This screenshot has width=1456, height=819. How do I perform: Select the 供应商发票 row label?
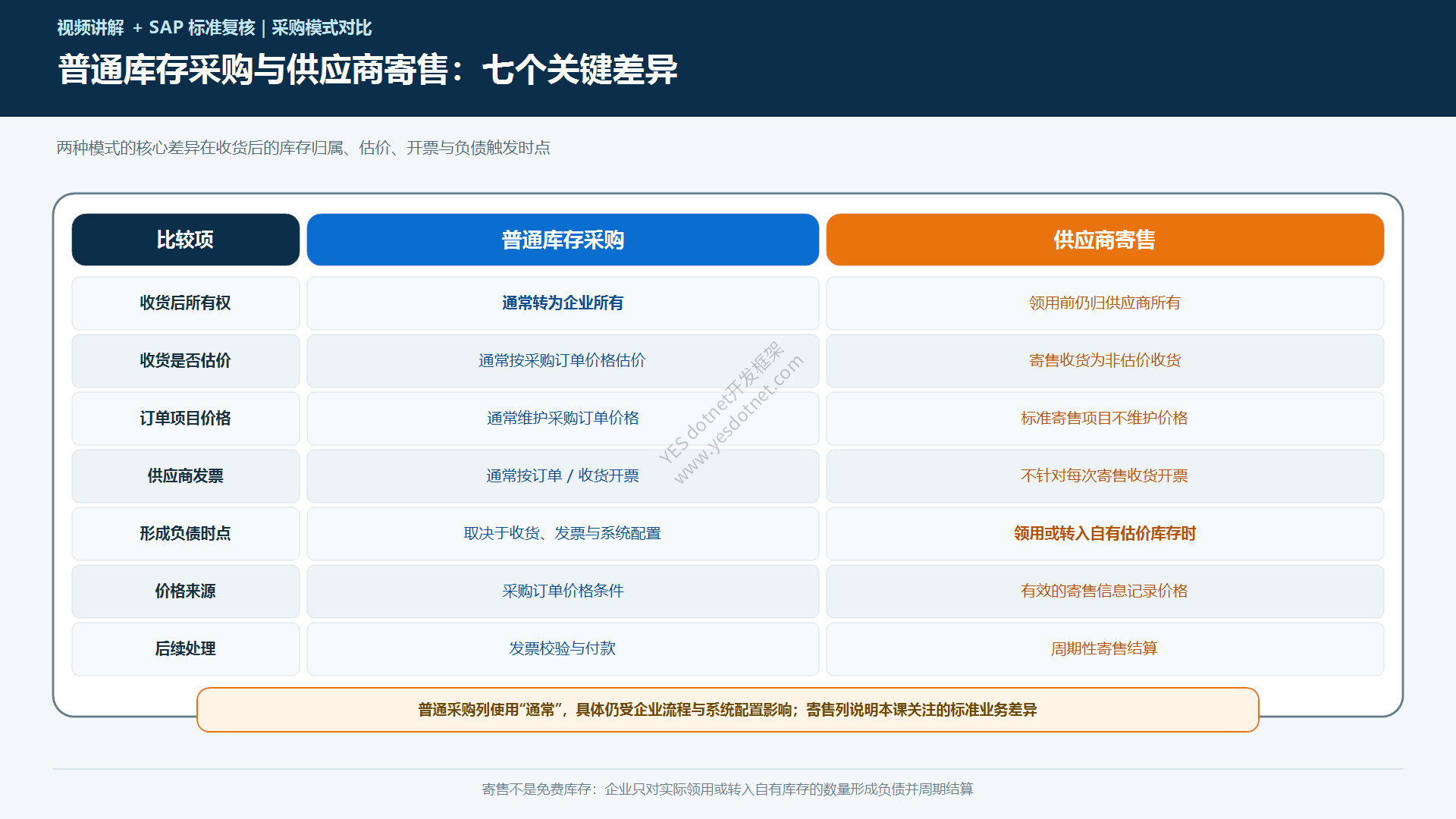click(186, 476)
